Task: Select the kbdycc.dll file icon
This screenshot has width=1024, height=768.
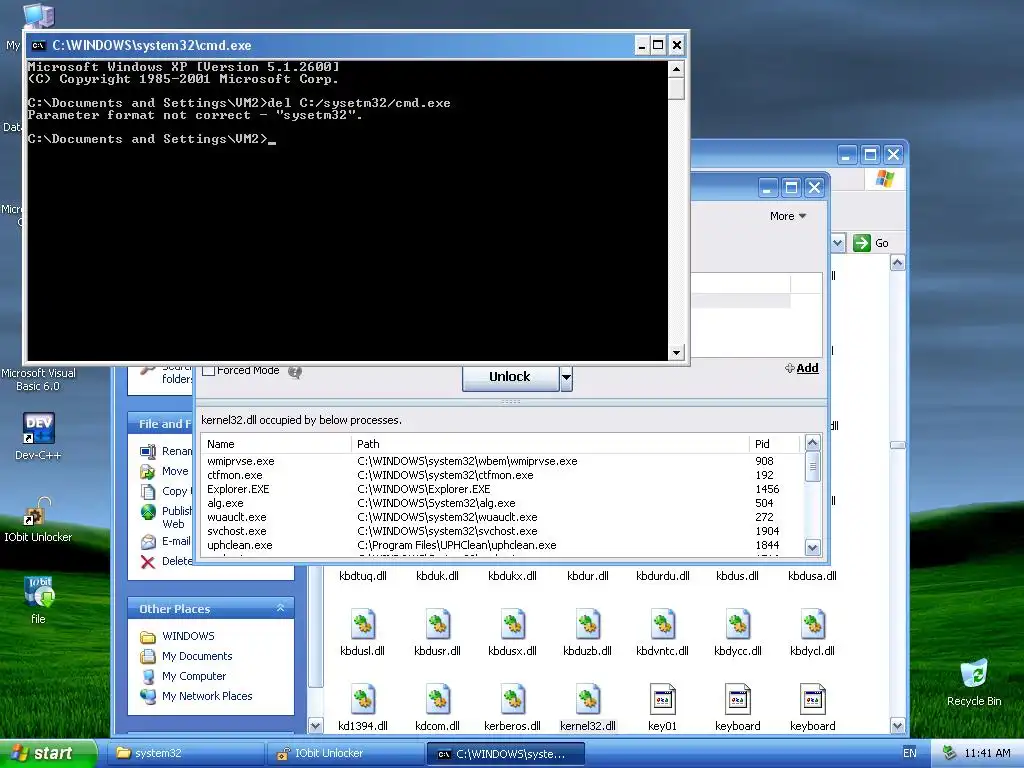Action: [x=738, y=624]
